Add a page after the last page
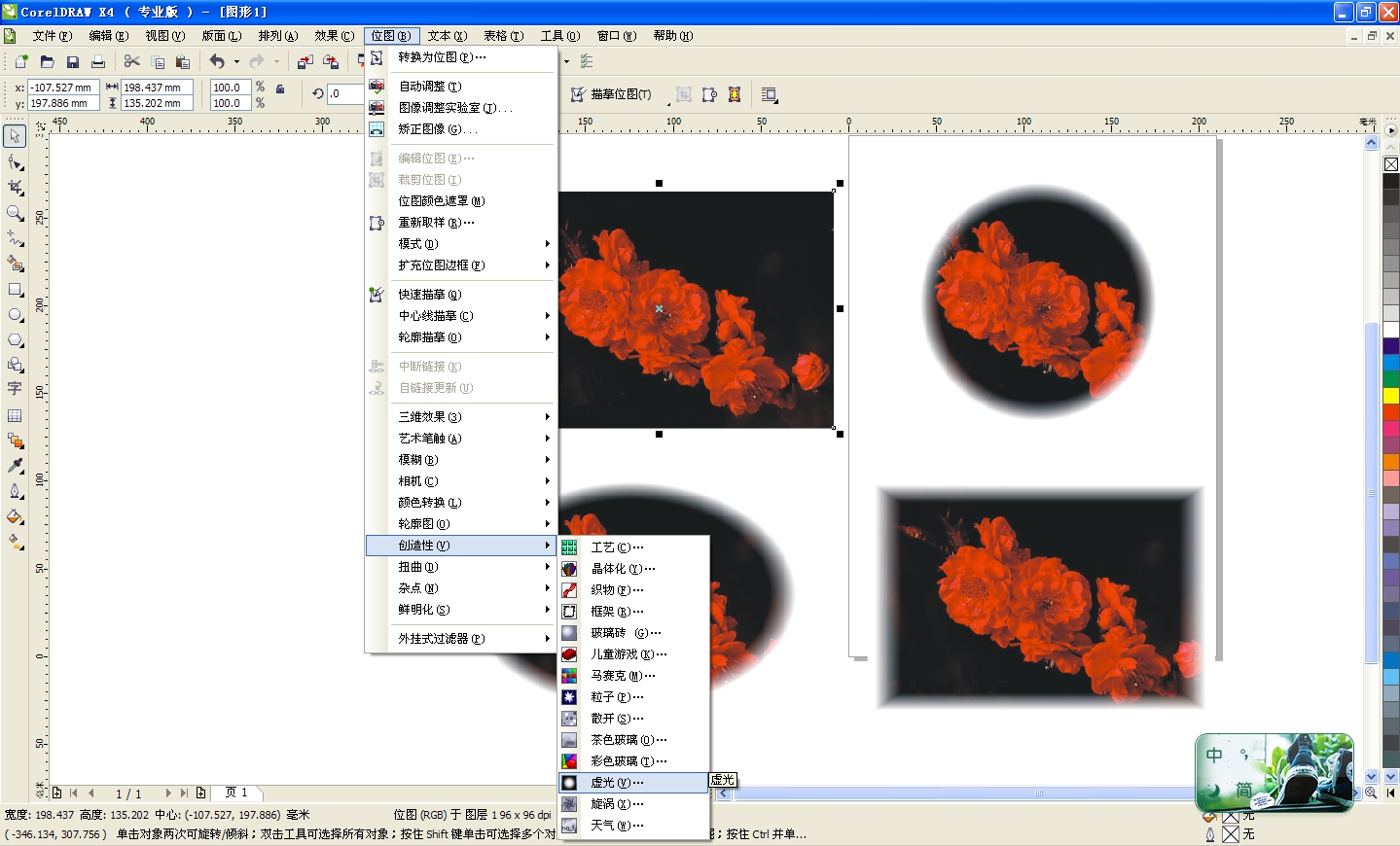1400x846 pixels. [200, 793]
